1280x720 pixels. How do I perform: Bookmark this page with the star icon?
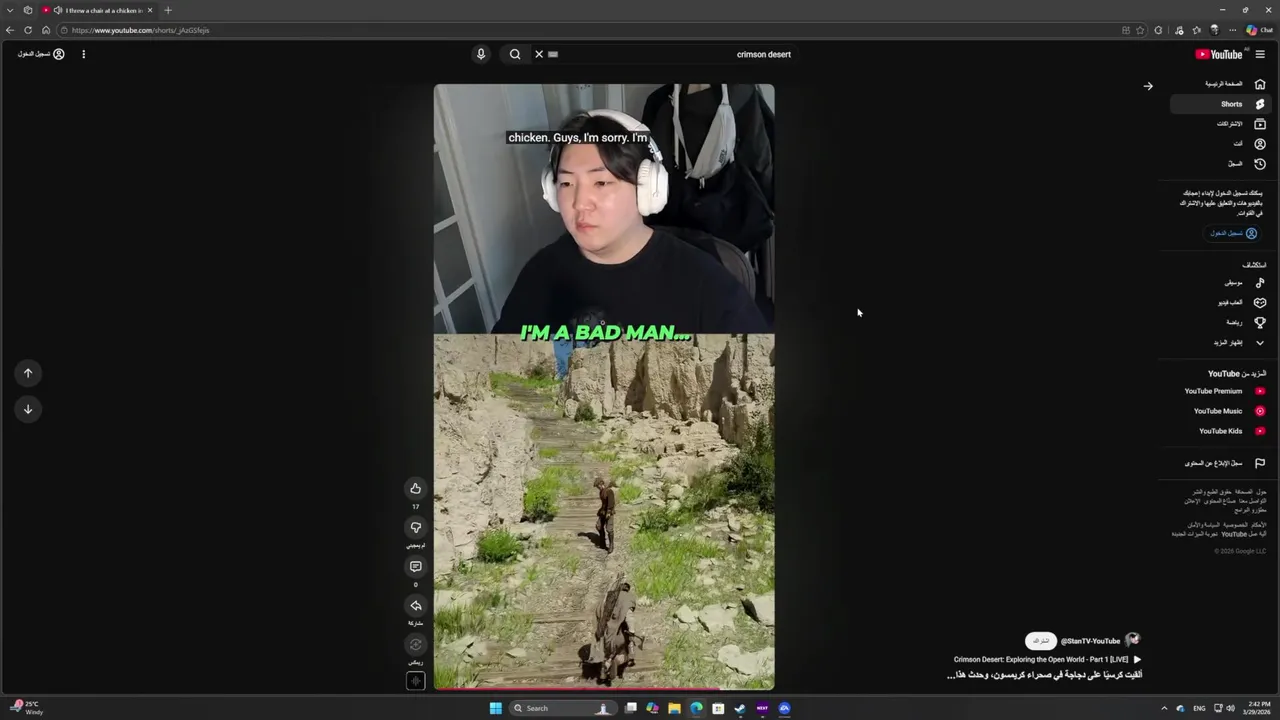(x=1140, y=30)
